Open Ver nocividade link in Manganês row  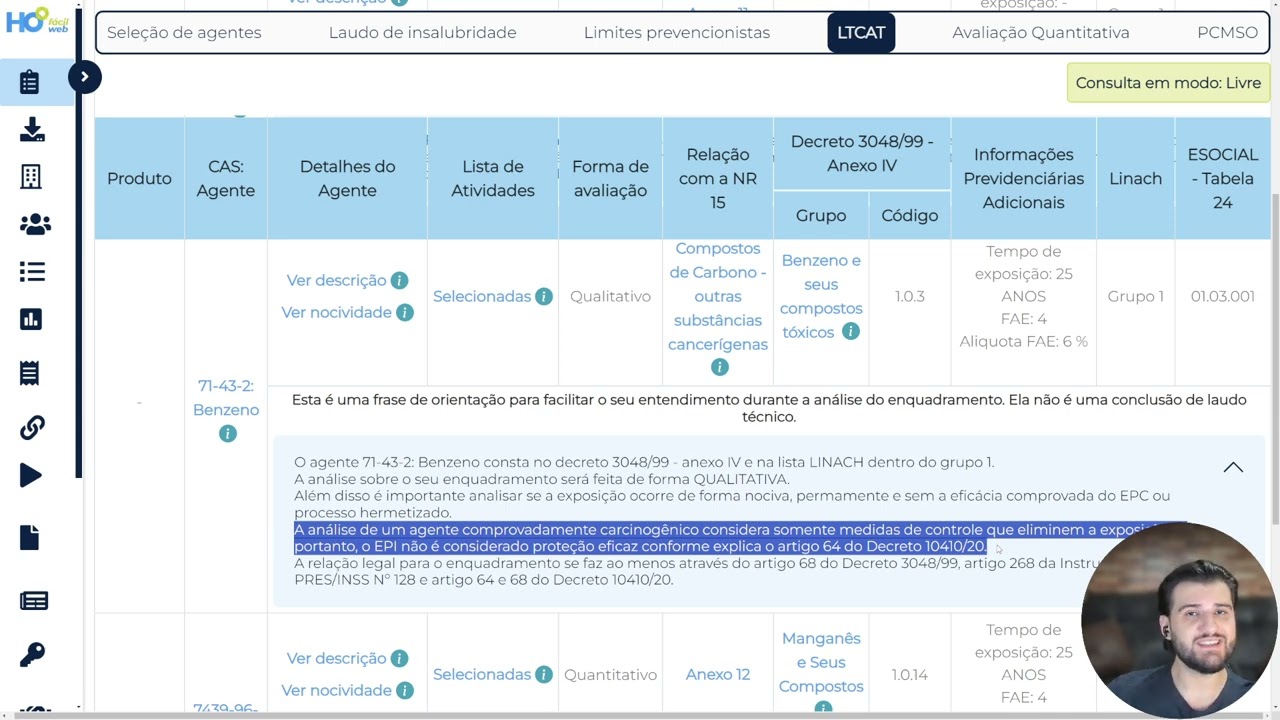336,691
